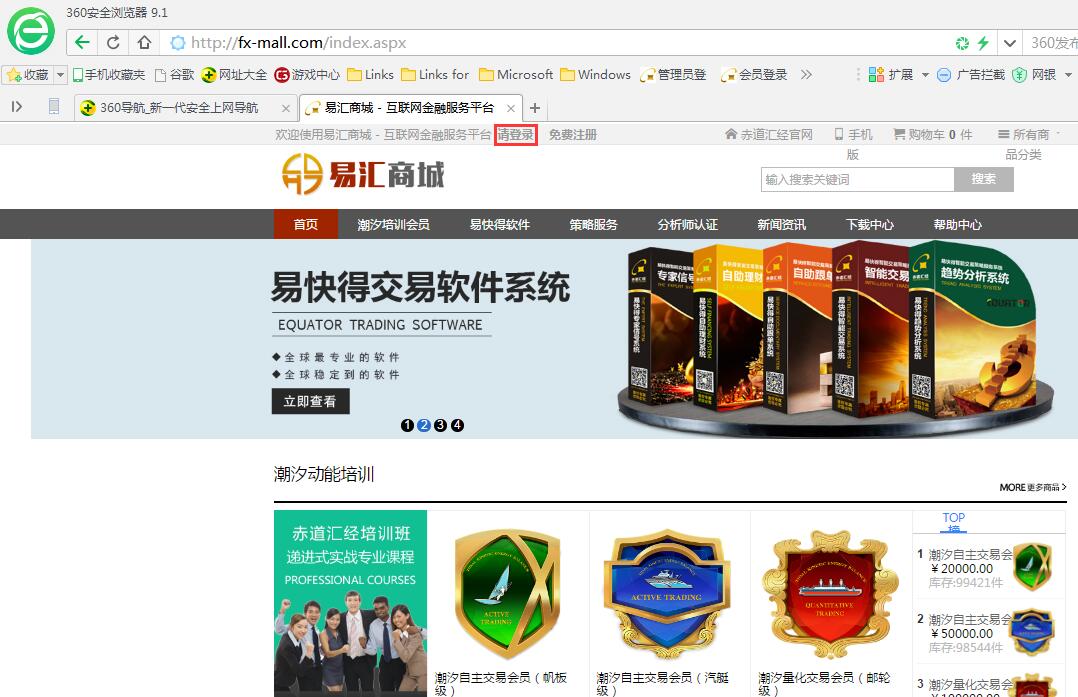Screen dimensions: 1078x697
Task: Select banner slide indicator 1
Action: 407,425
